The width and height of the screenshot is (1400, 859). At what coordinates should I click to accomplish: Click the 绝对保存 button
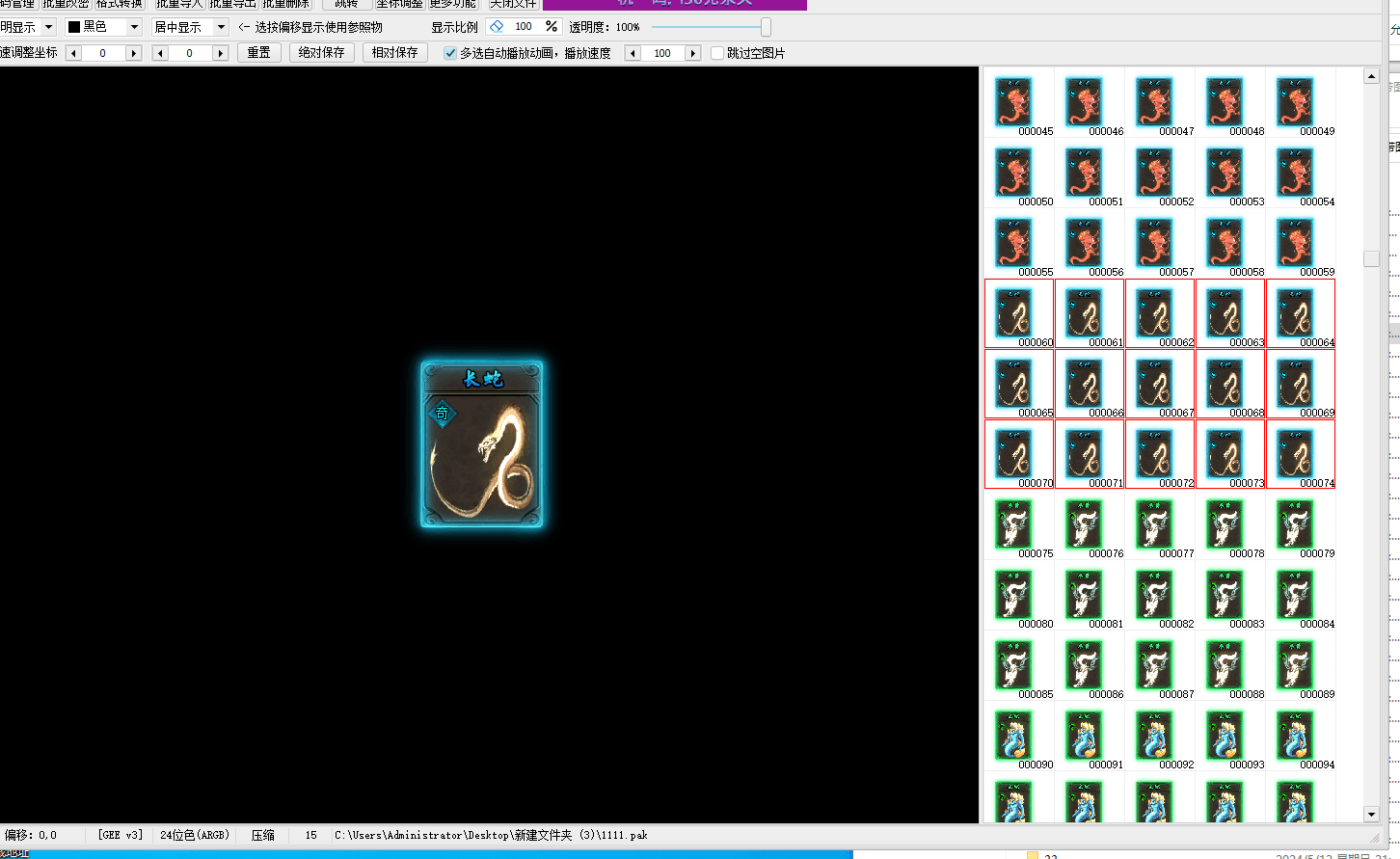click(322, 53)
